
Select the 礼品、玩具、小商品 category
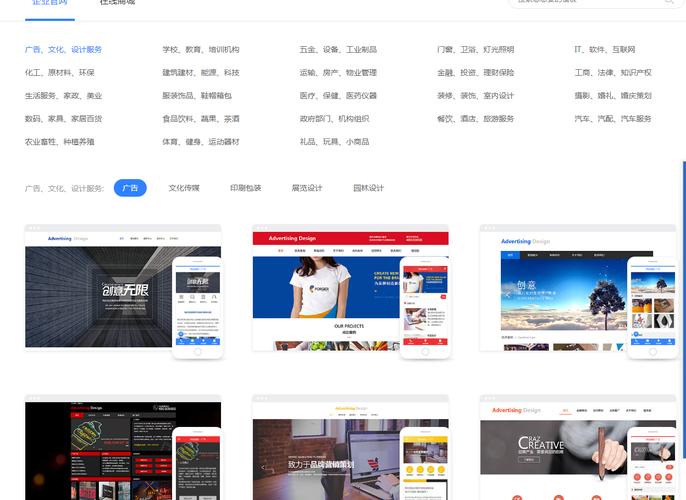tap(334, 142)
